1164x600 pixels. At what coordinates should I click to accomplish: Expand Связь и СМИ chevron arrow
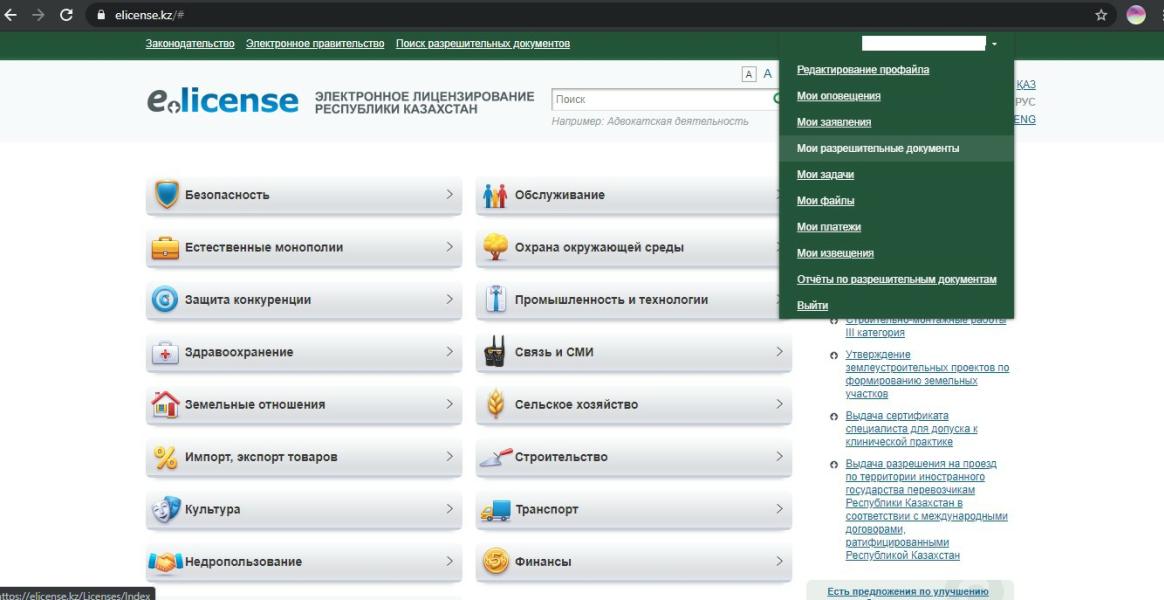click(x=779, y=351)
